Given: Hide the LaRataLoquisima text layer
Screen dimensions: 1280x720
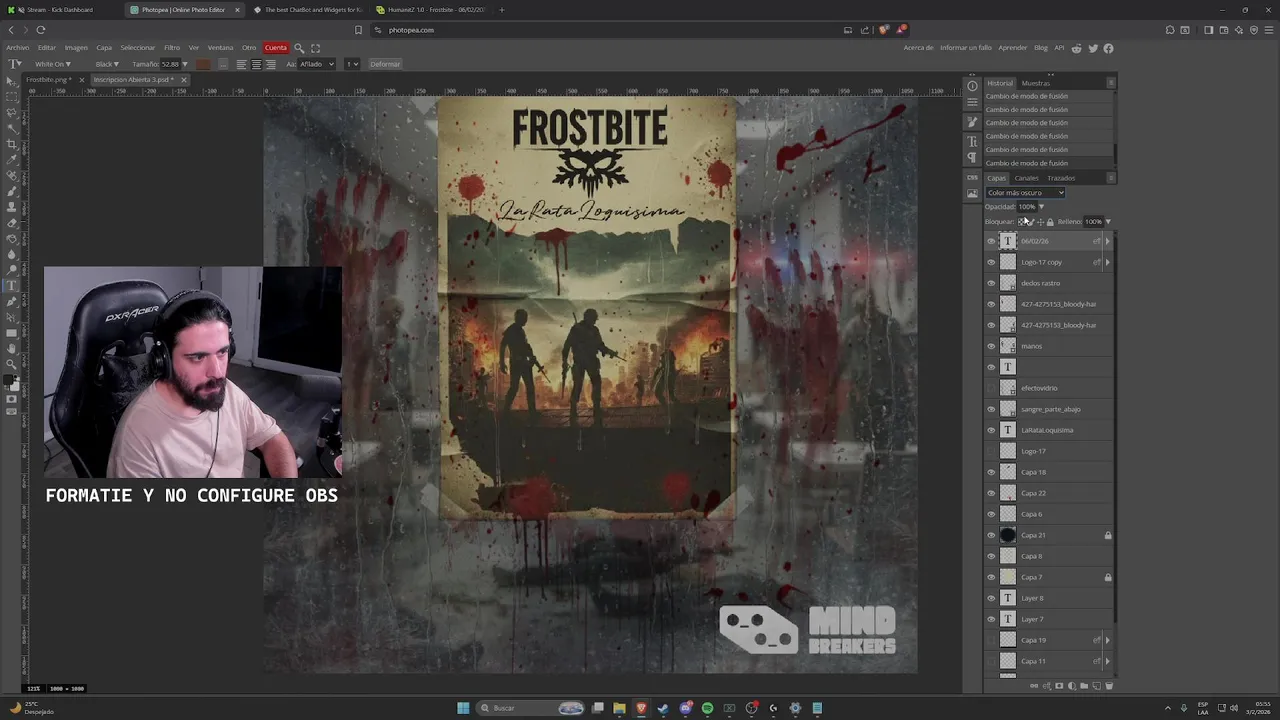Looking at the screenshot, I should pos(991,430).
